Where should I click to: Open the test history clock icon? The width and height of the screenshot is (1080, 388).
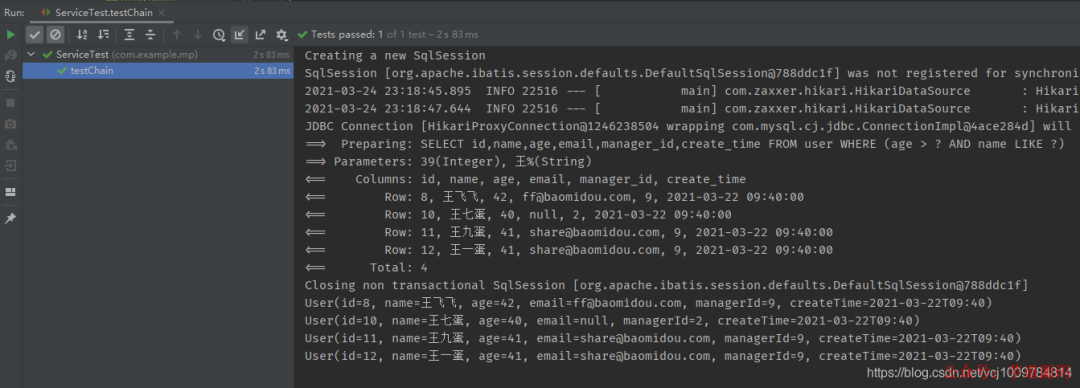coord(218,34)
